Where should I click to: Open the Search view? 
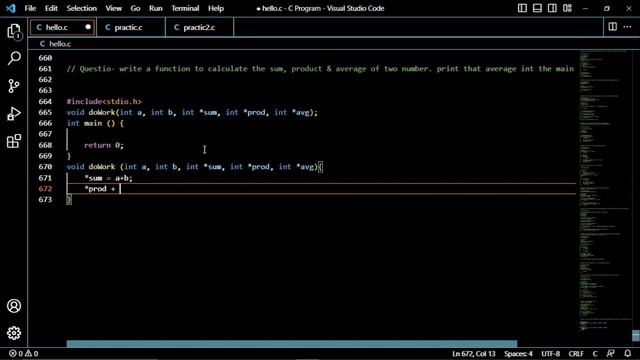(14, 58)
